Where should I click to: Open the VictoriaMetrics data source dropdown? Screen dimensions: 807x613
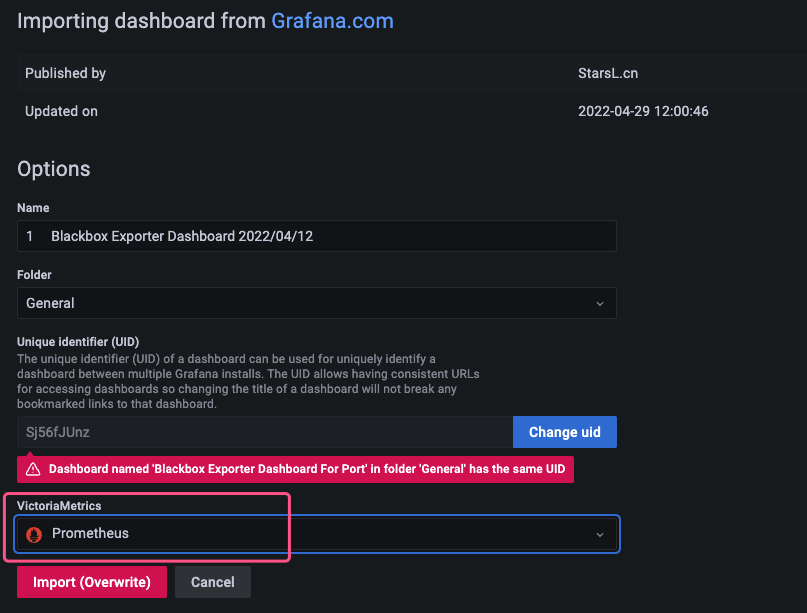(317, 534)
